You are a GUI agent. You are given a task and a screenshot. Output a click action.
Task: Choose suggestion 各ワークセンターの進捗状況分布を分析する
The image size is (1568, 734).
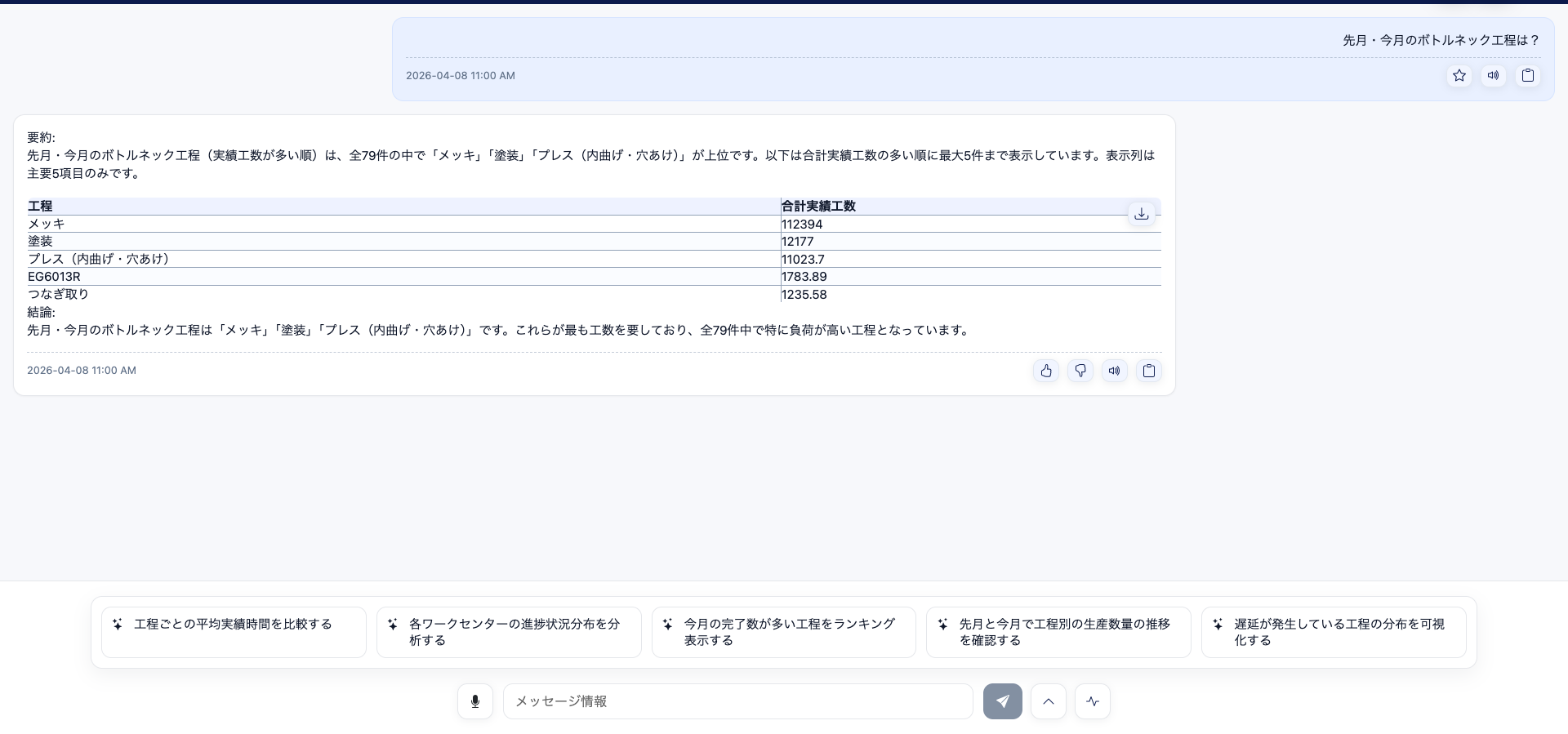(x=509, y=632)
